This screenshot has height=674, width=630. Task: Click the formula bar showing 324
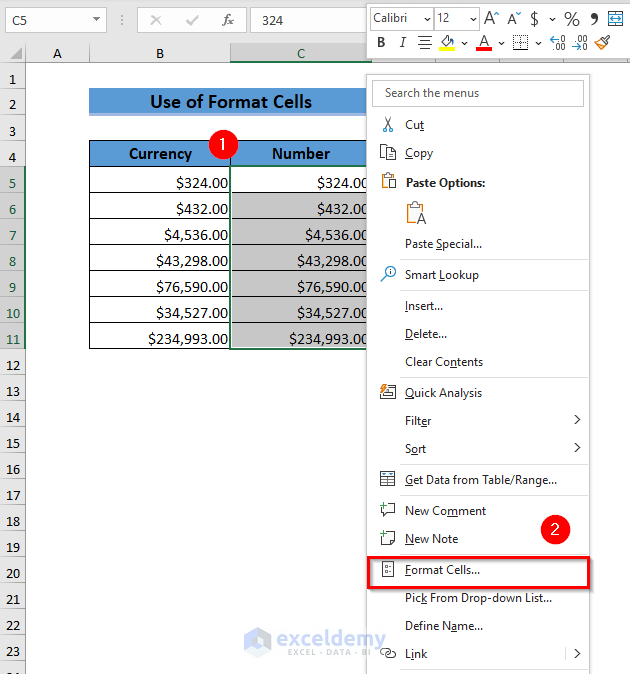coord(308,20)
